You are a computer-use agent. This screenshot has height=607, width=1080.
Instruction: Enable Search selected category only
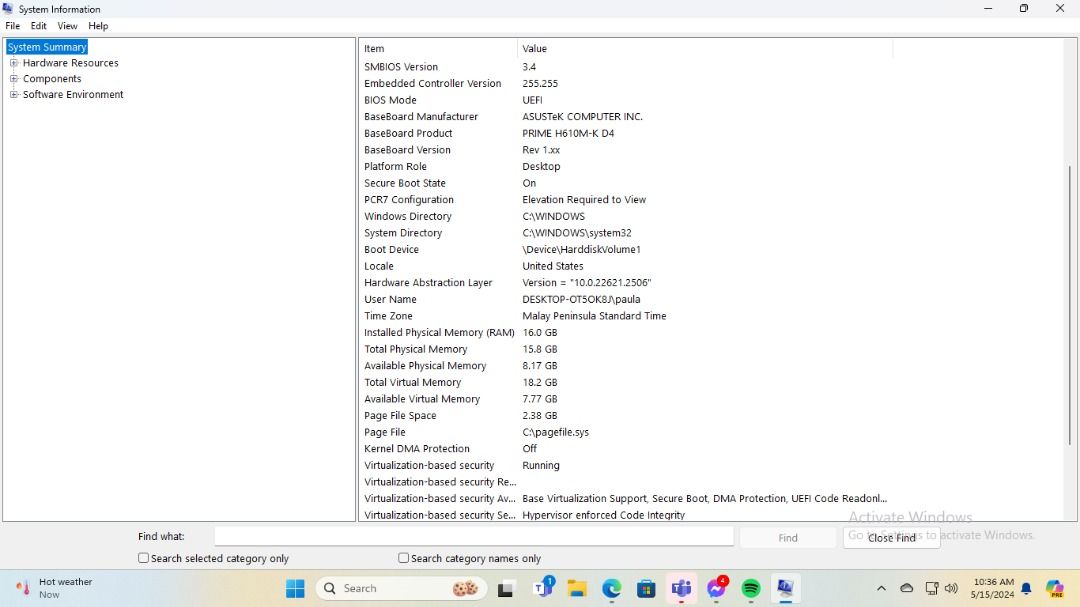click(x=143, y=557)
